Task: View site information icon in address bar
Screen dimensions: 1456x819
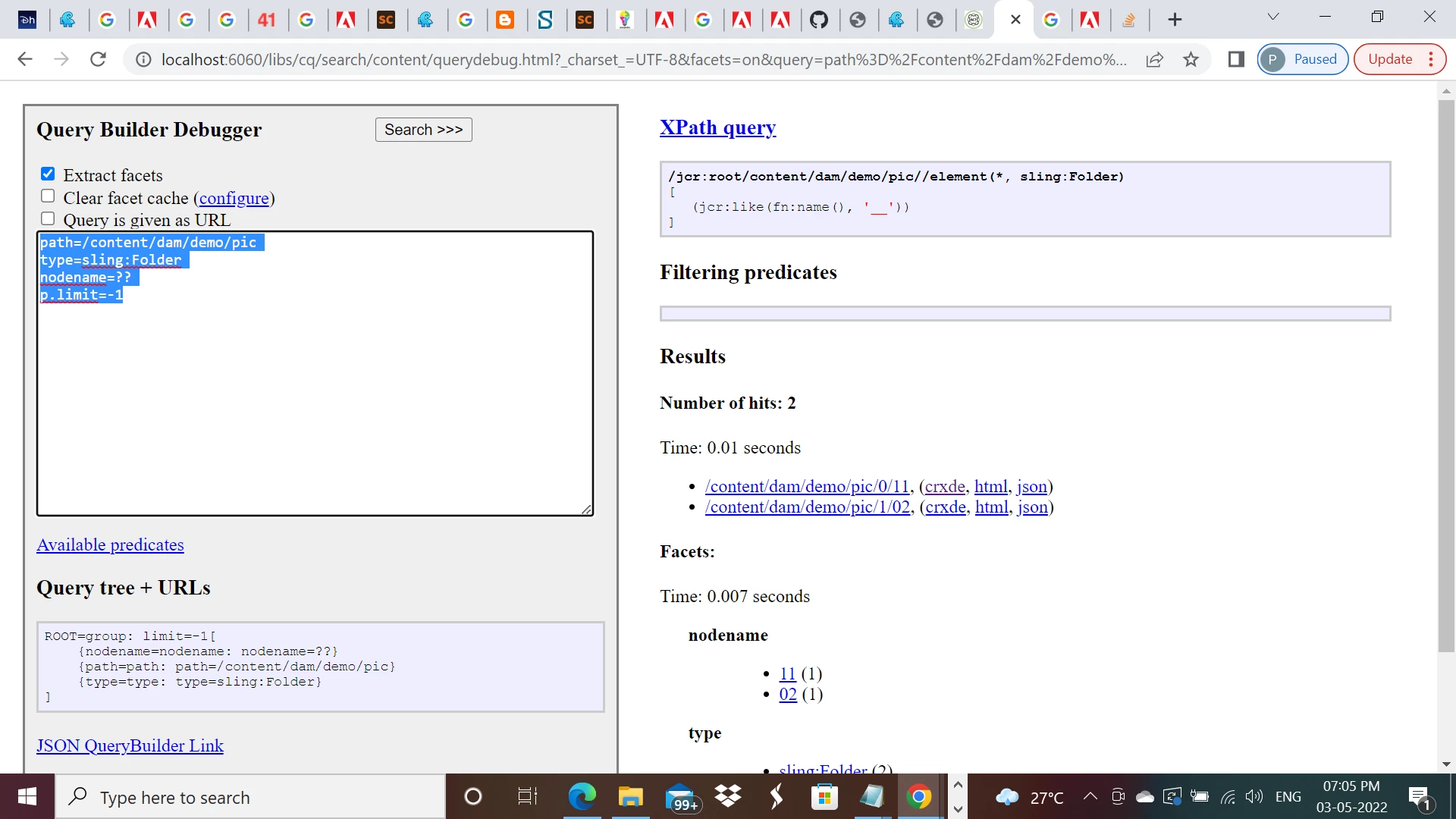Action: click(x=143, y=59)
